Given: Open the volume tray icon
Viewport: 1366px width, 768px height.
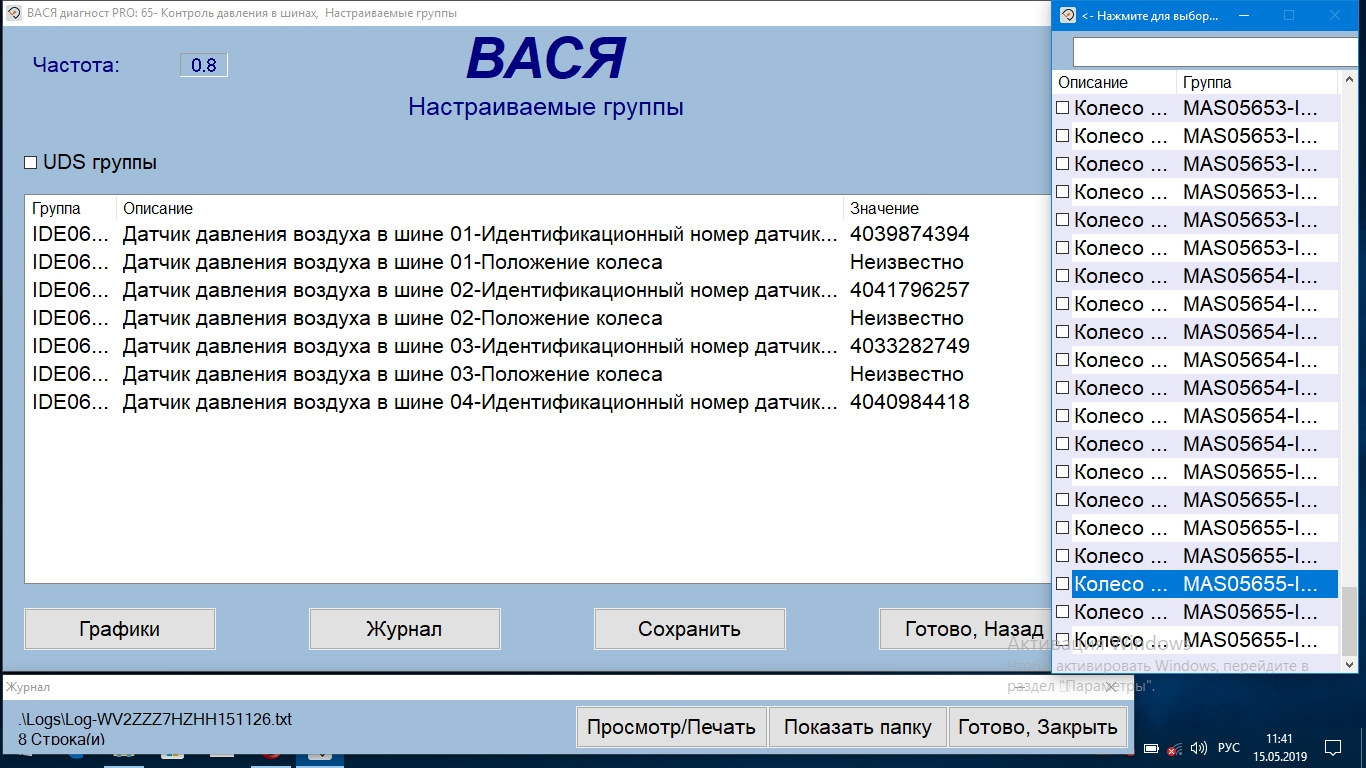Looking at the screenshot, I should 1198,748.
